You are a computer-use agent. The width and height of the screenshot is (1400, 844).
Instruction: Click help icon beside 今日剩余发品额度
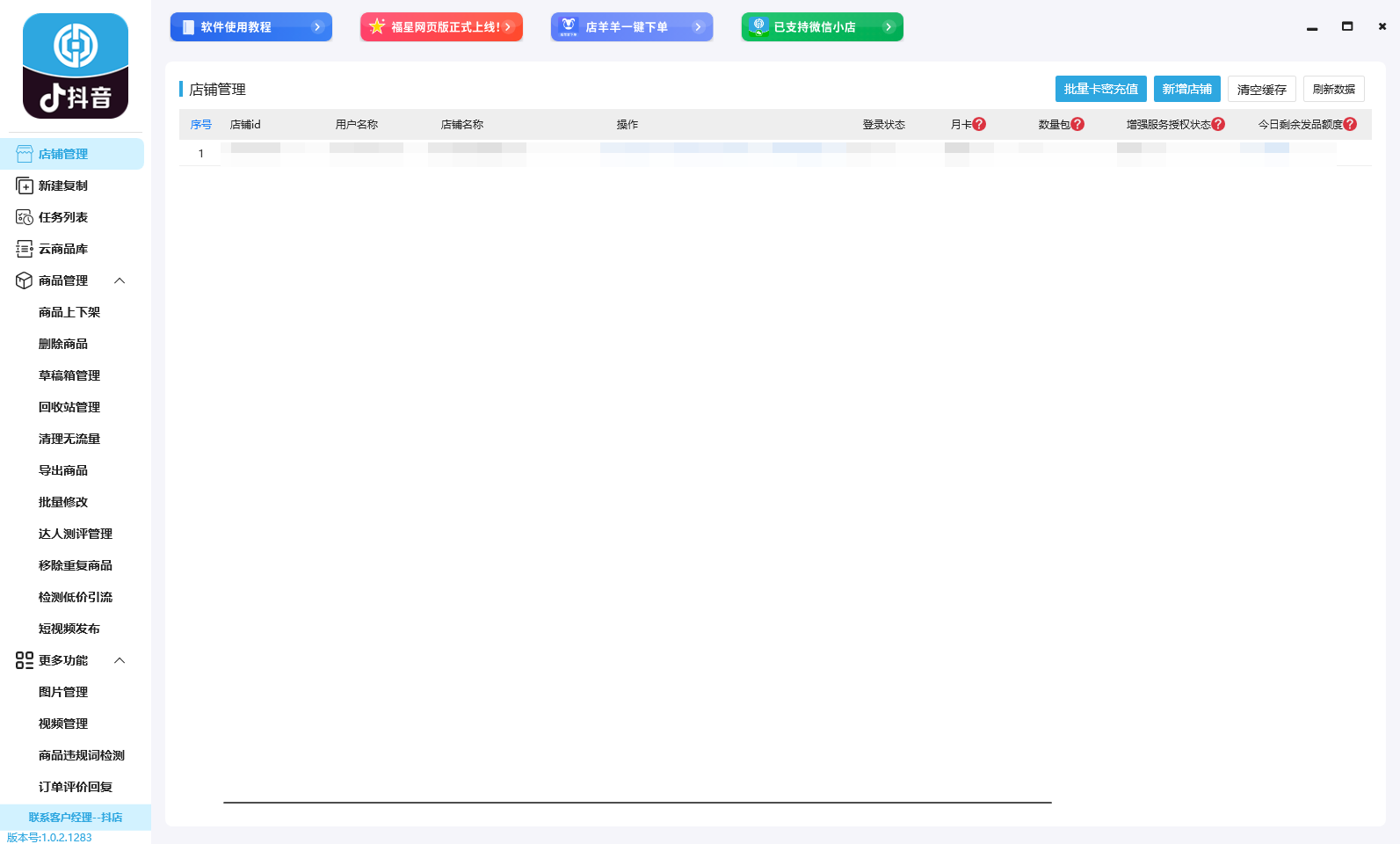[x=1350, y=125]
